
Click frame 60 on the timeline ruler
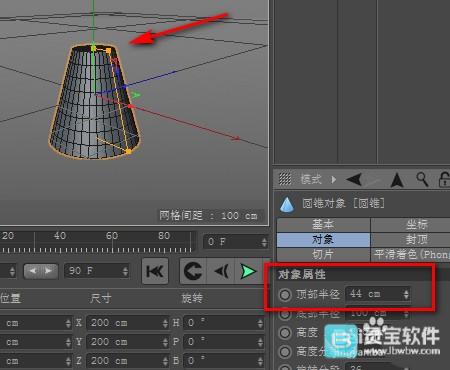click(112, 236)
